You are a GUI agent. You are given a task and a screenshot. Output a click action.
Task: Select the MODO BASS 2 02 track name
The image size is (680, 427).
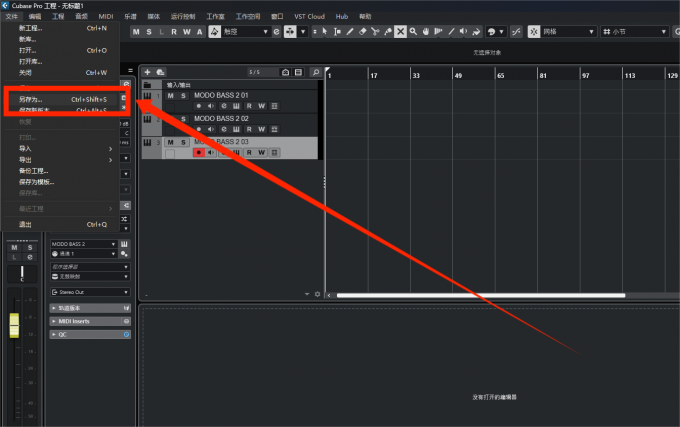pos(221,118)
